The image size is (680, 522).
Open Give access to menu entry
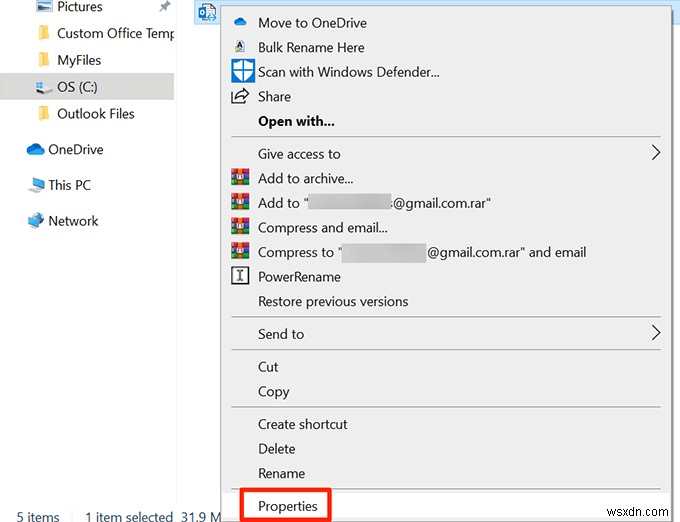[x=299, y=154]
